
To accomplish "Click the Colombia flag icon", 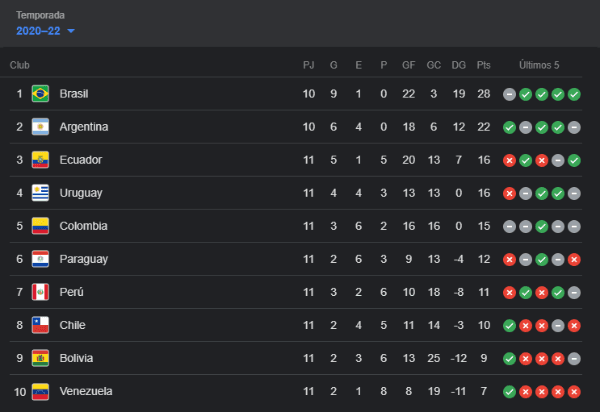I will (40, 226).
